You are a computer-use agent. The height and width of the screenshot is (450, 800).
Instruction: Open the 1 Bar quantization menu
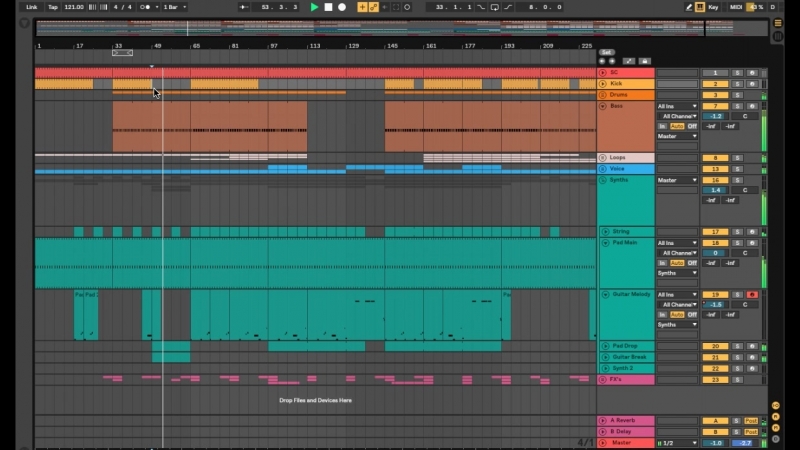[173, 7]
